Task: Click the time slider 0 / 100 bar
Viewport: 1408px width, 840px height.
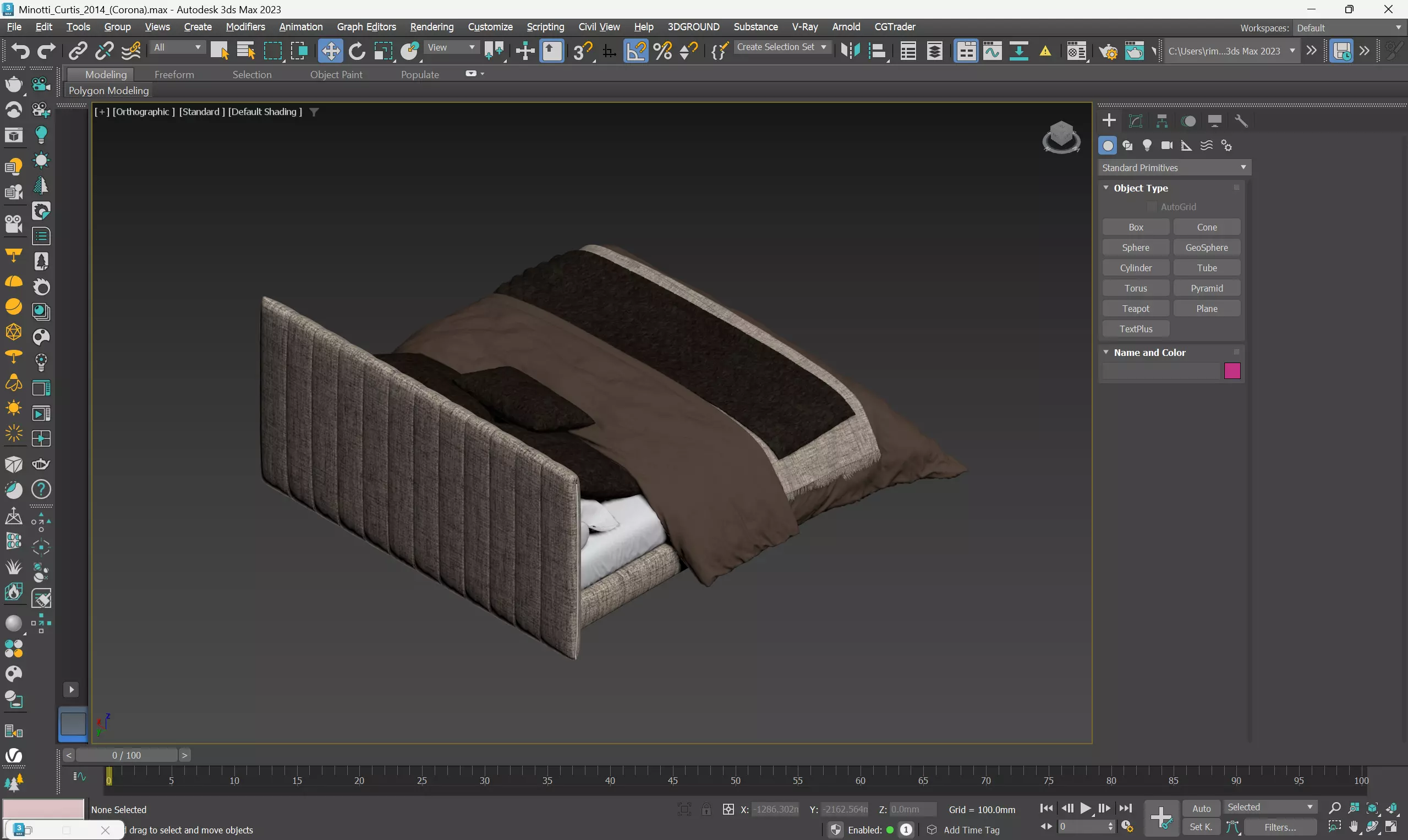Action: (x=127, y=755)
